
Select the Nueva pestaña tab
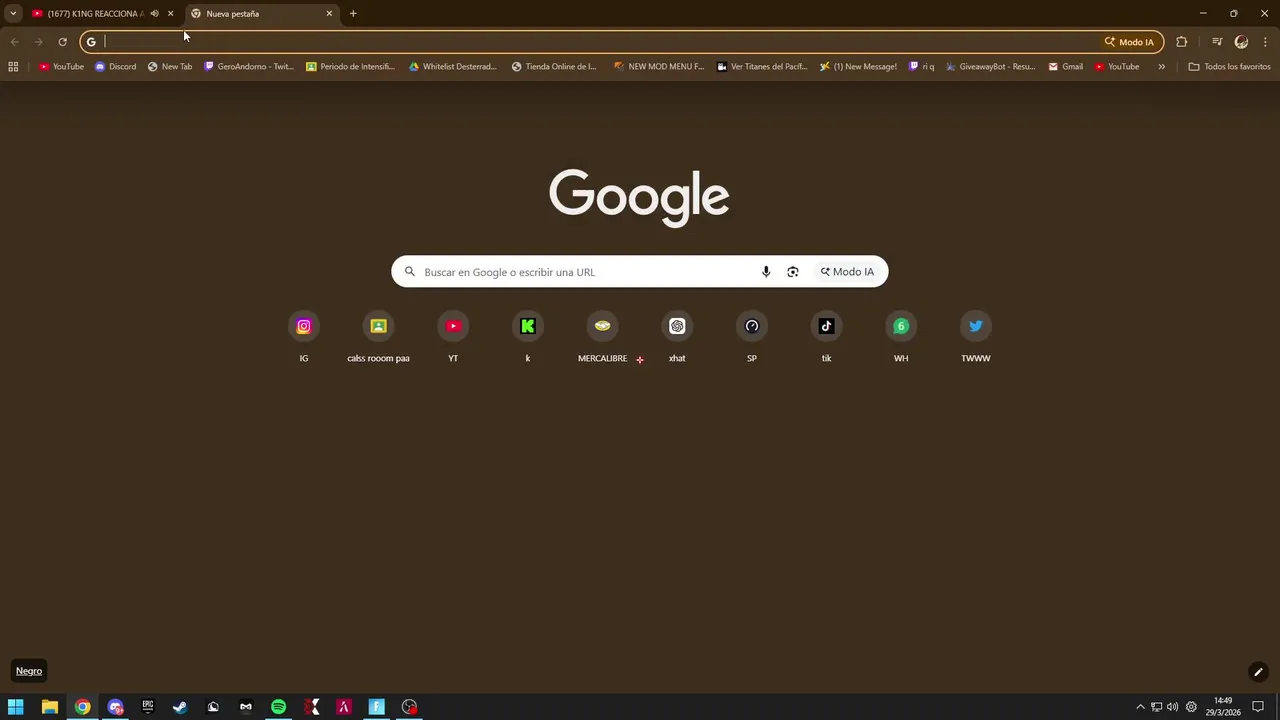(260, 13)
